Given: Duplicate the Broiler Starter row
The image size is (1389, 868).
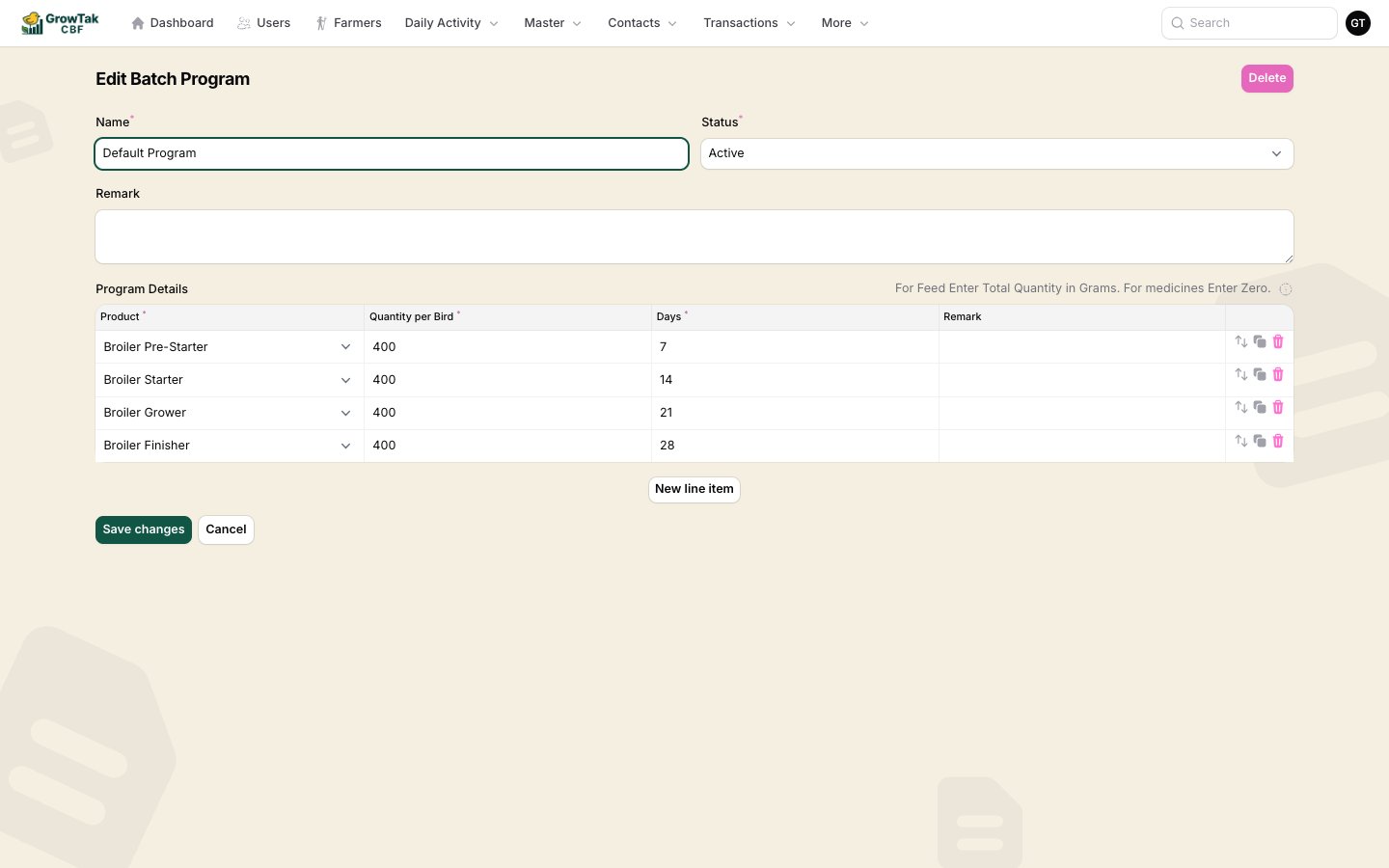Looking at the screenshot, I should pos(1260,374).
